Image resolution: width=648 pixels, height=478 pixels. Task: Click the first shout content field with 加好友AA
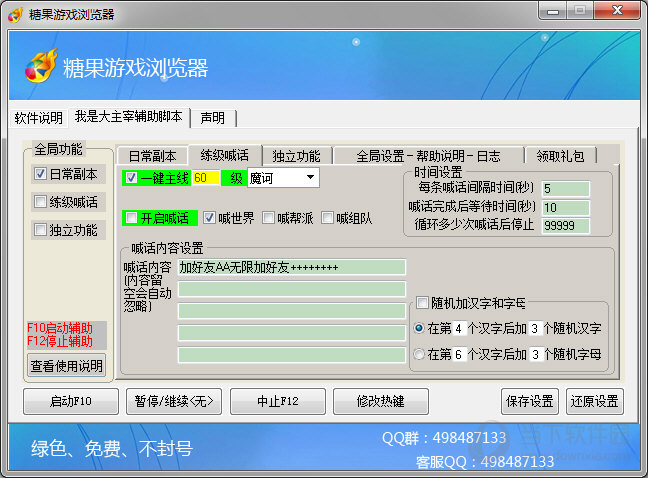click(292, 267)
